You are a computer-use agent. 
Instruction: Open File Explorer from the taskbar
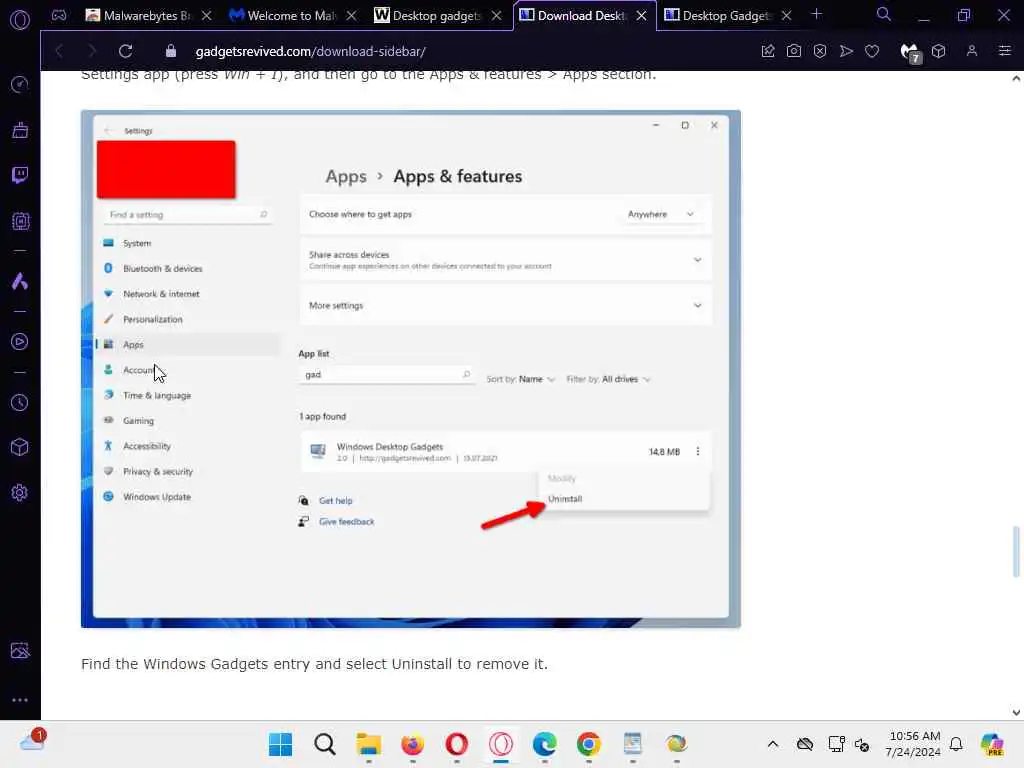368,744
